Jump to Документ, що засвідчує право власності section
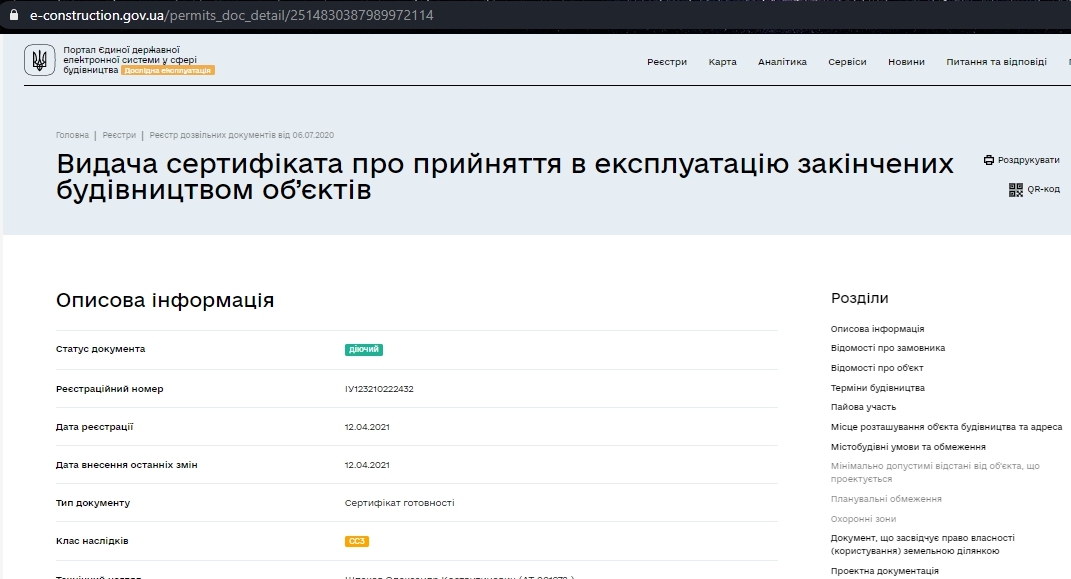This screenshot has height=579, width=1071. (922, 544)
